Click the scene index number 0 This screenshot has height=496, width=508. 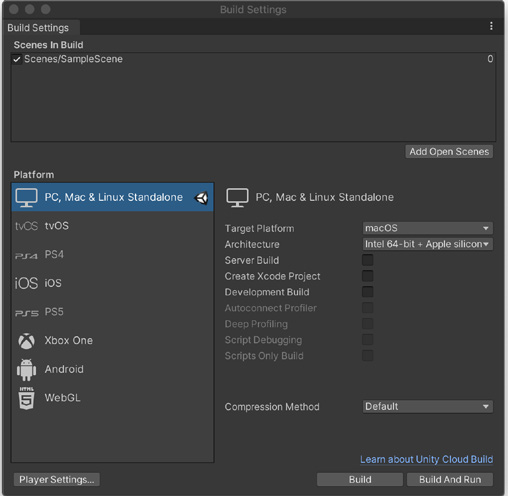(490, 59)
